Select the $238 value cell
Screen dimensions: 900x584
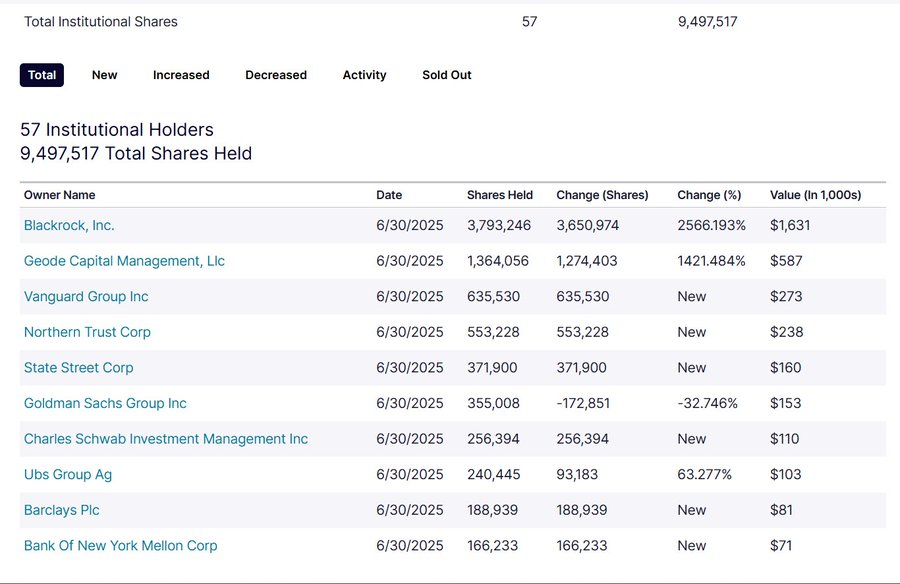coord(786,332)
